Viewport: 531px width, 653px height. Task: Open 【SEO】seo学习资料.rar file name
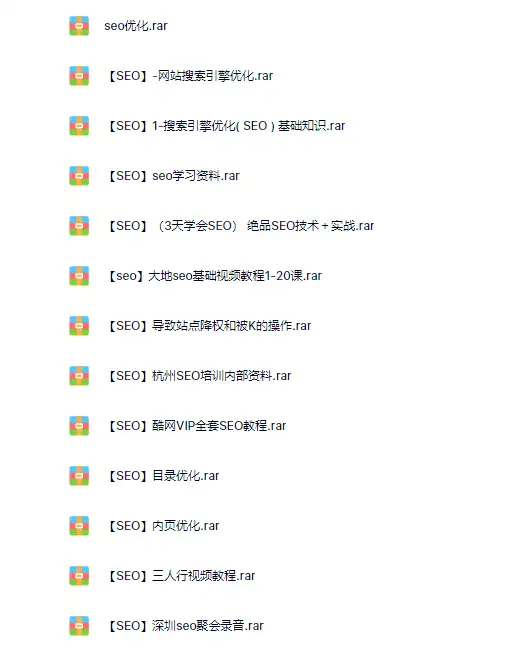pos(173,176)
